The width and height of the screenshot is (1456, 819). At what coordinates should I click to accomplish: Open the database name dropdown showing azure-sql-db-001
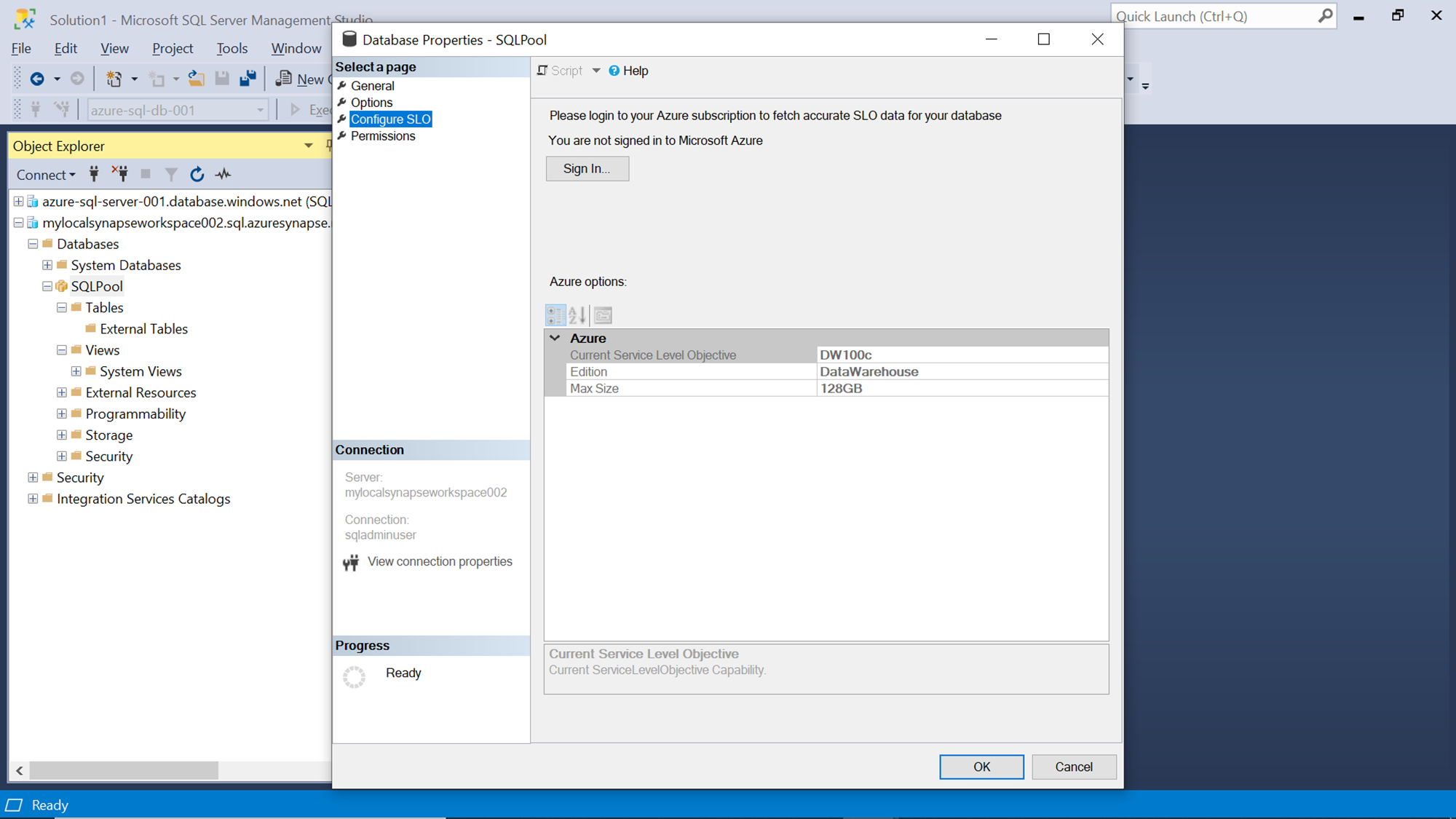point(260,109)
